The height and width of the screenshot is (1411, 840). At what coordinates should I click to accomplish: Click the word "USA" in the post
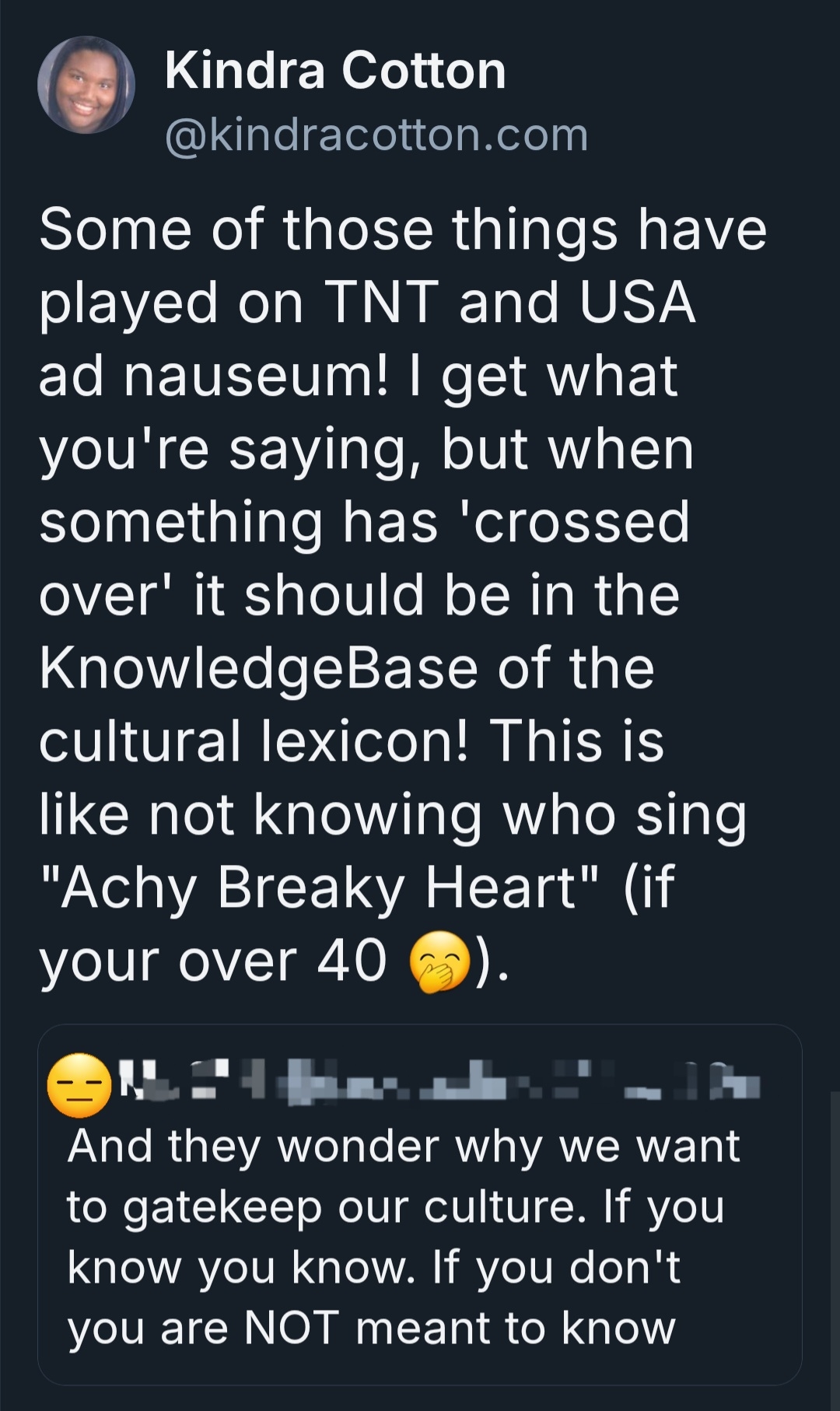tap(637, 303)
